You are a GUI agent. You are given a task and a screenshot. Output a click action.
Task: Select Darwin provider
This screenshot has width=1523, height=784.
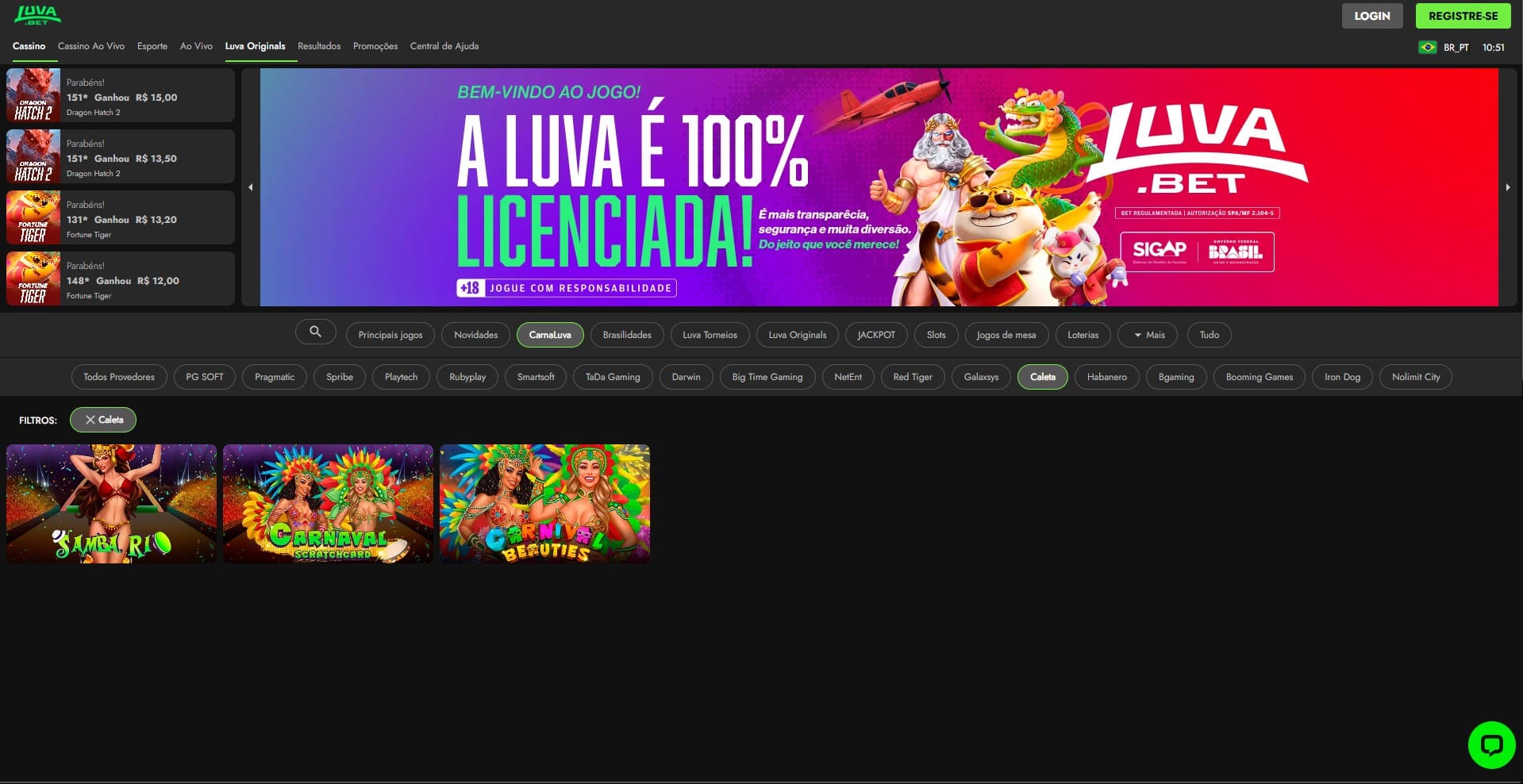point(687,377)
